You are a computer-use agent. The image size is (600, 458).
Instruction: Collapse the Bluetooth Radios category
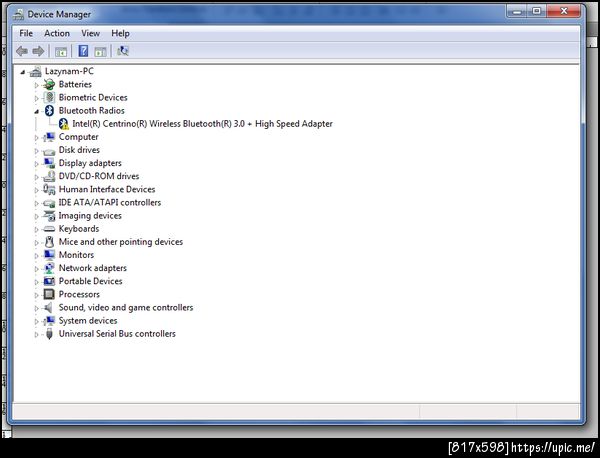pyautogui.click(x=36, y=111)
